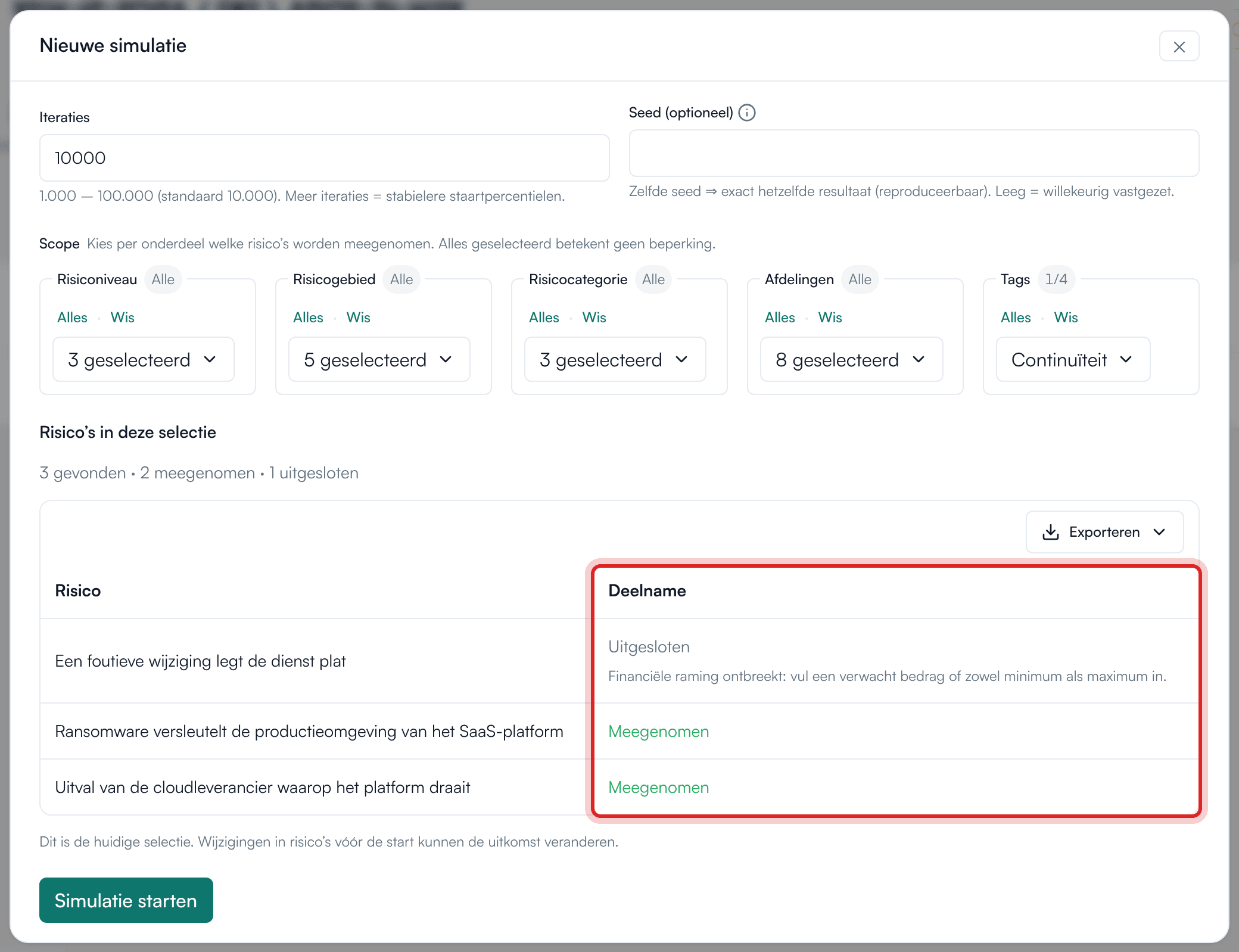Click the Risico column header
This screenshot has height=952, width=1239.
(x=78, y=591)
